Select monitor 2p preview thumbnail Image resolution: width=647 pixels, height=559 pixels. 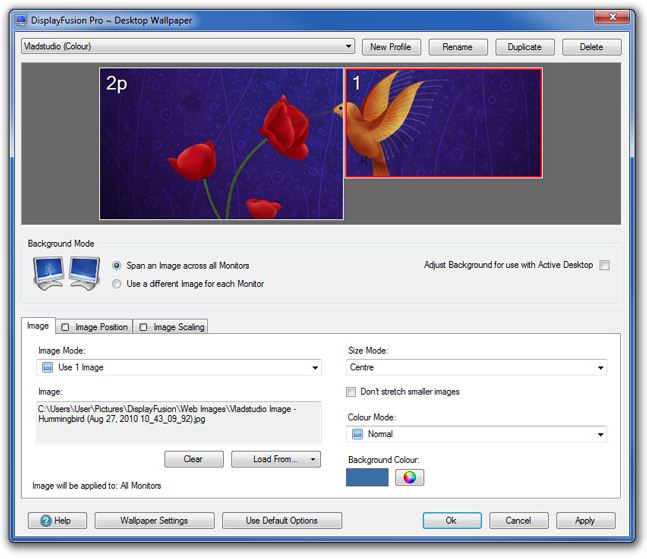point(221,144)
